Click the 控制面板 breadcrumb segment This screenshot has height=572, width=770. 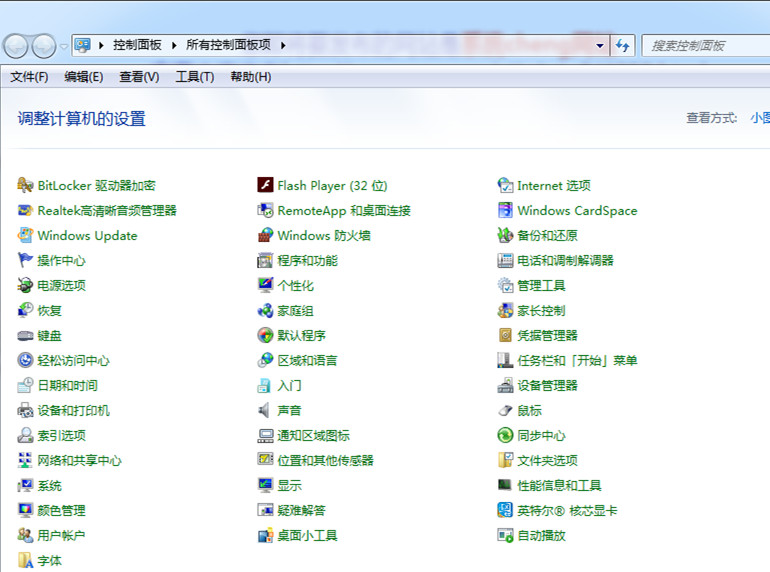138,45
